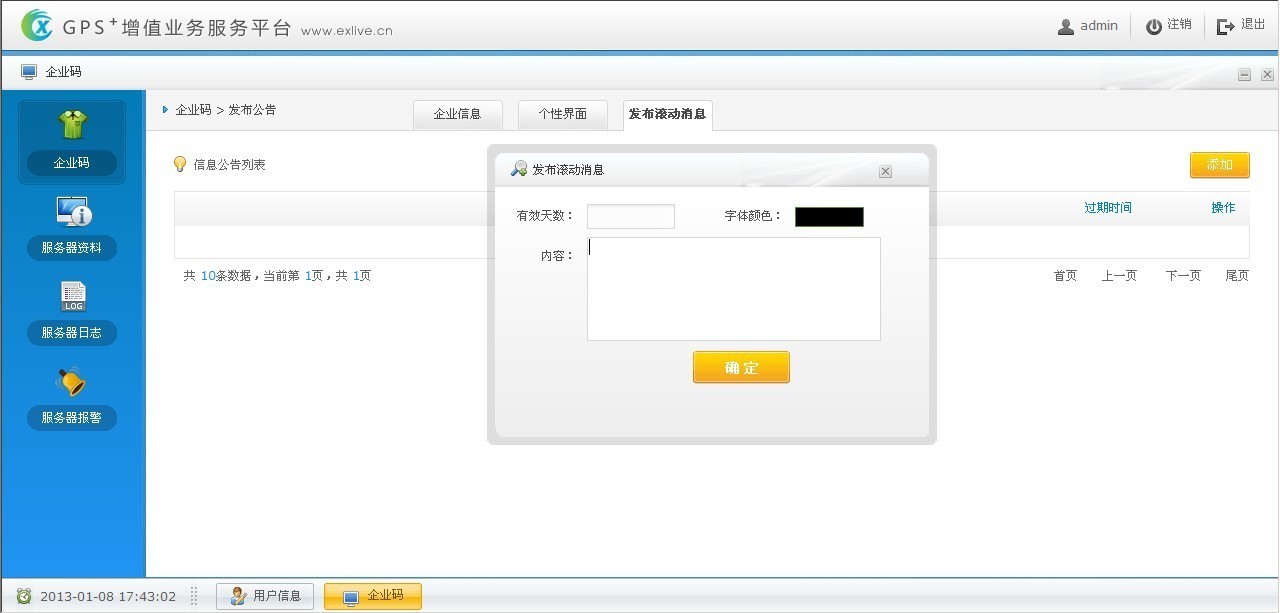Click the GPS platform logo icon

pos(37,26)
